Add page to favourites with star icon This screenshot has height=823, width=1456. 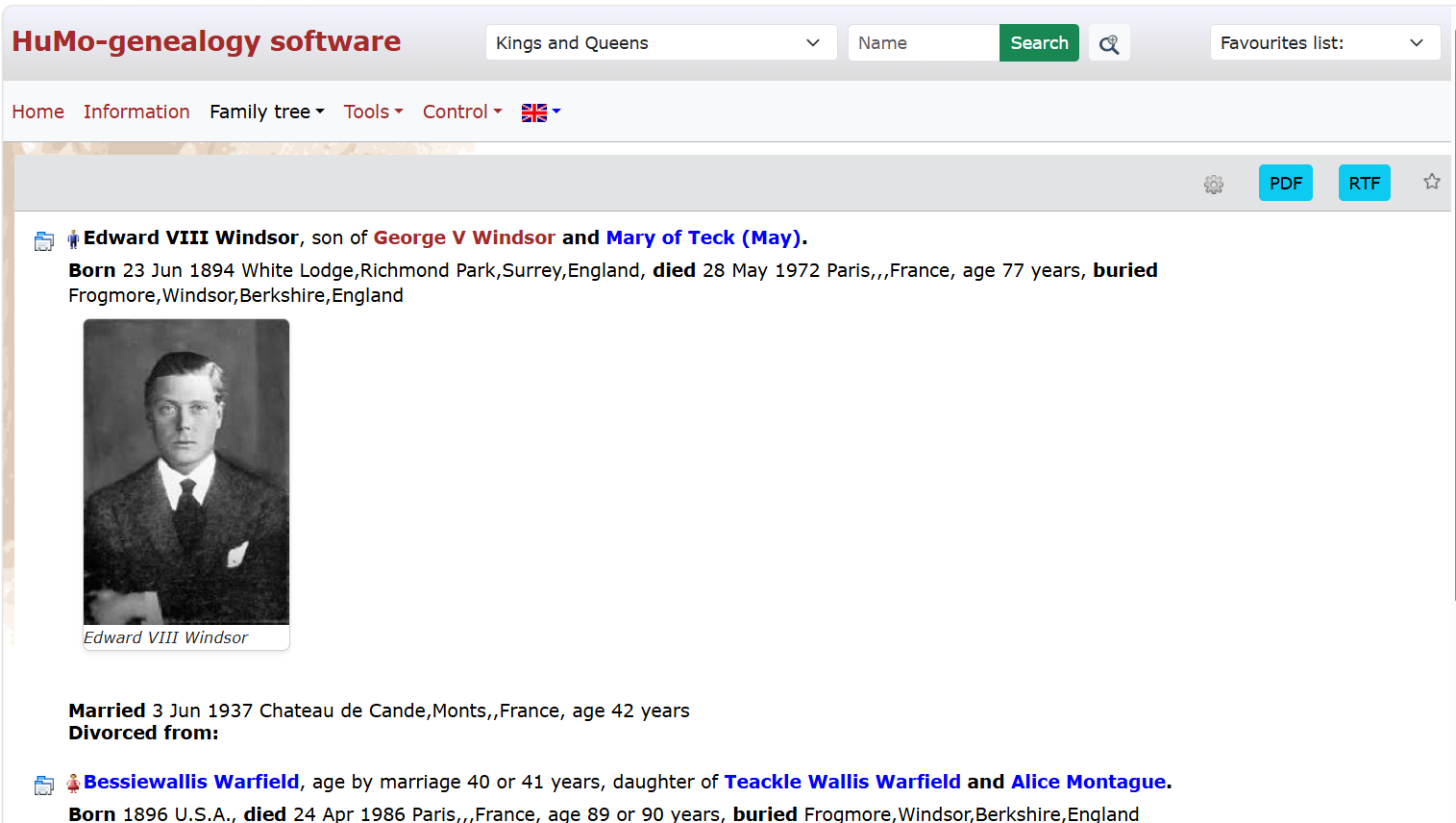pyautogui.click(x=1432, y=182)
